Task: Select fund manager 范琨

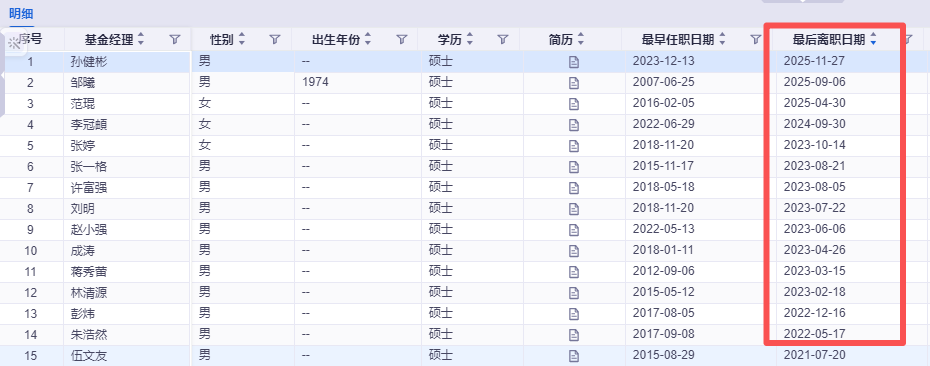Action: tap(82, 104)
